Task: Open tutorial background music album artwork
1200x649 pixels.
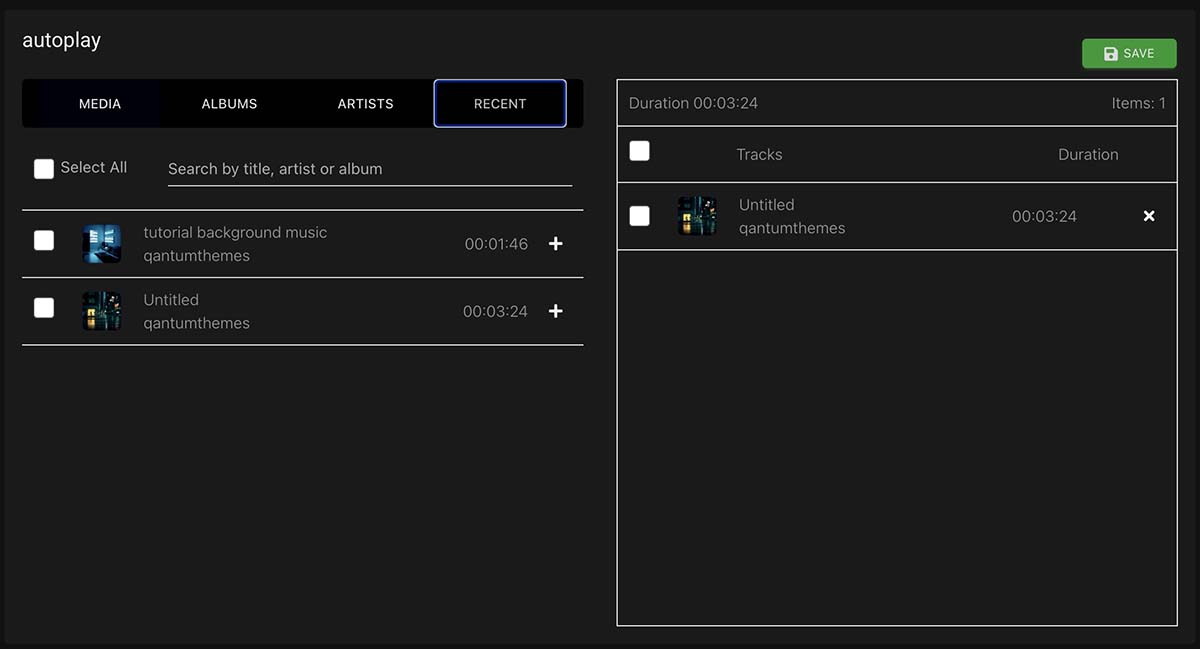Action: (x=101, y=244)
